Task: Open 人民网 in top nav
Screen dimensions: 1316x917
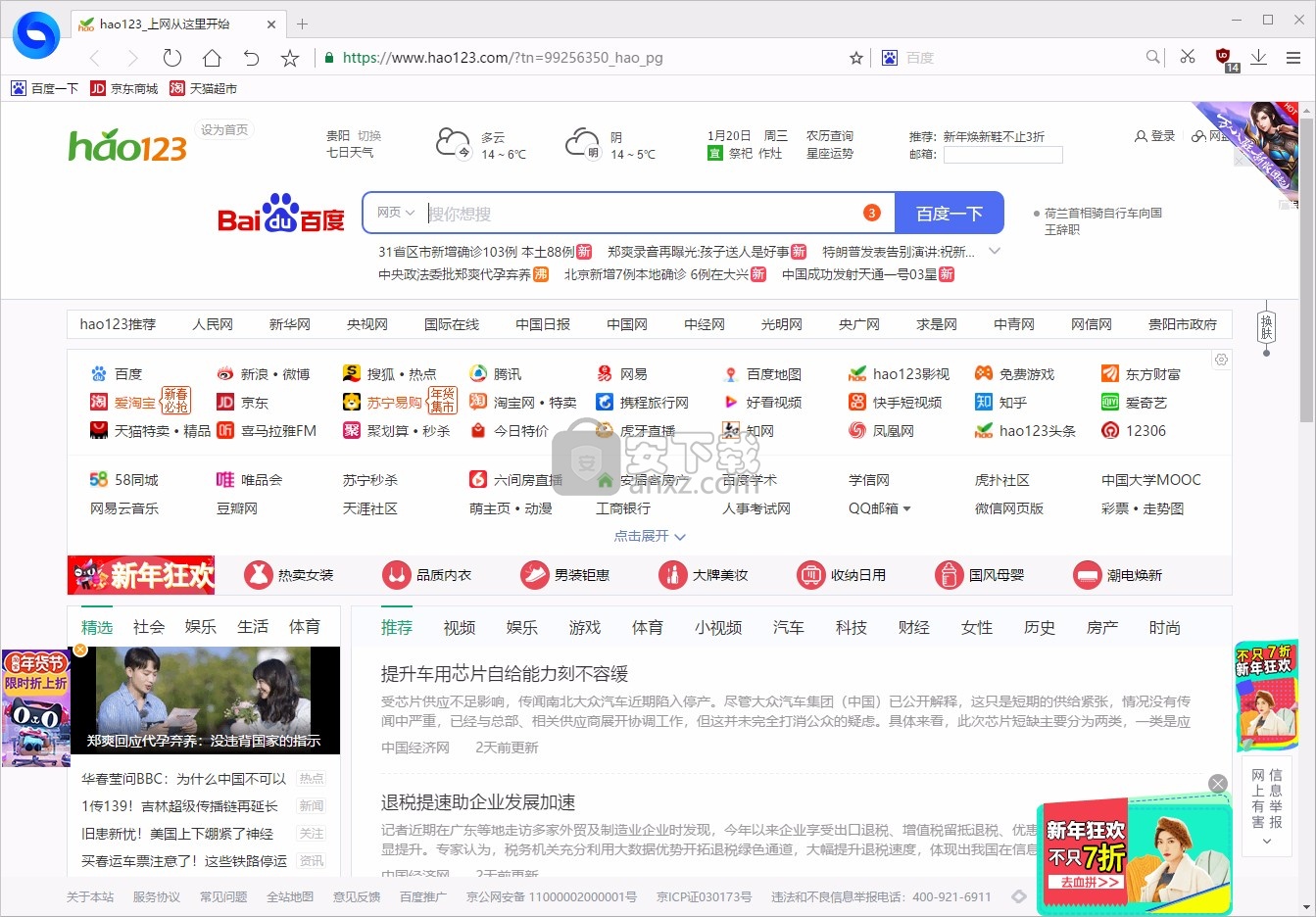Action: [x=213, y=324]
